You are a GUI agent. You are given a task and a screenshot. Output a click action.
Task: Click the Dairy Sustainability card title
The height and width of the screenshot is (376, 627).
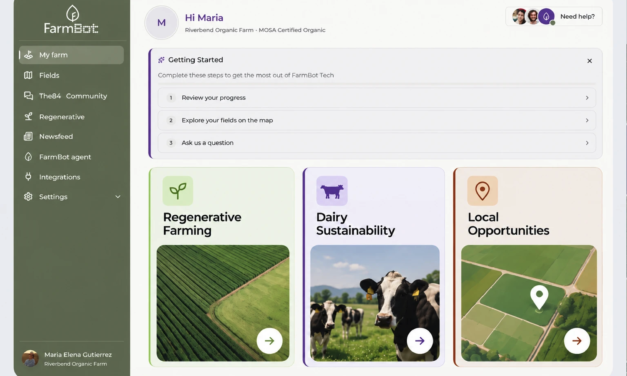tap(355, 224)
